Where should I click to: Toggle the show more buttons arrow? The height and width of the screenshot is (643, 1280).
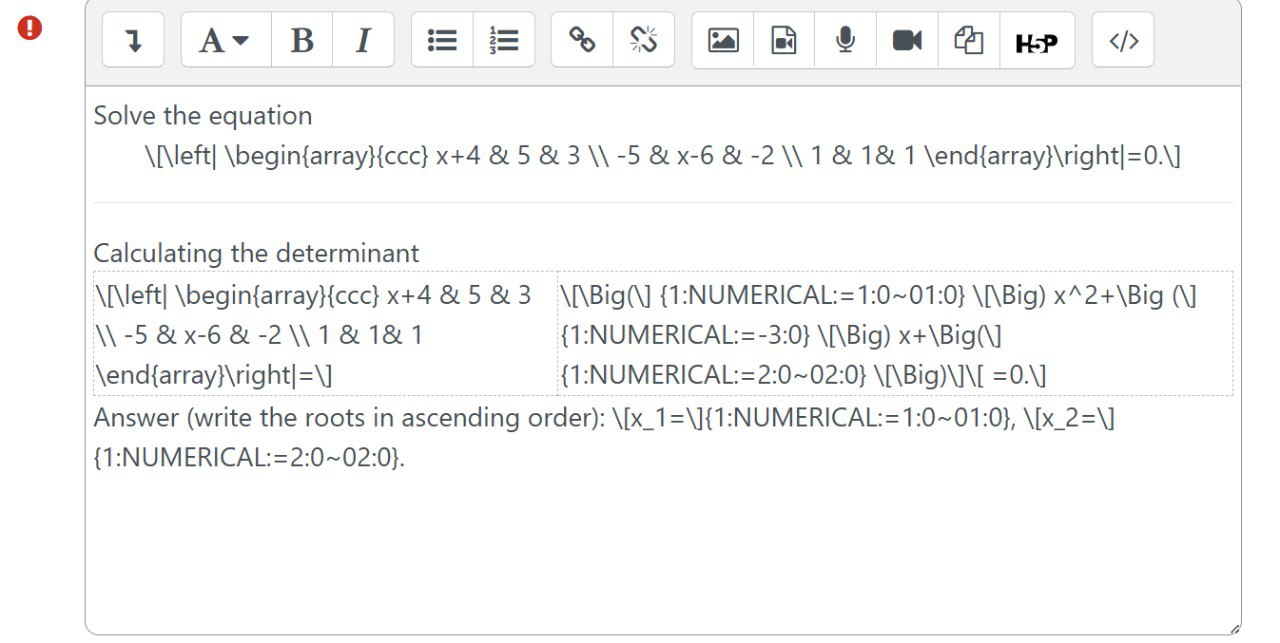pos(133,40)
